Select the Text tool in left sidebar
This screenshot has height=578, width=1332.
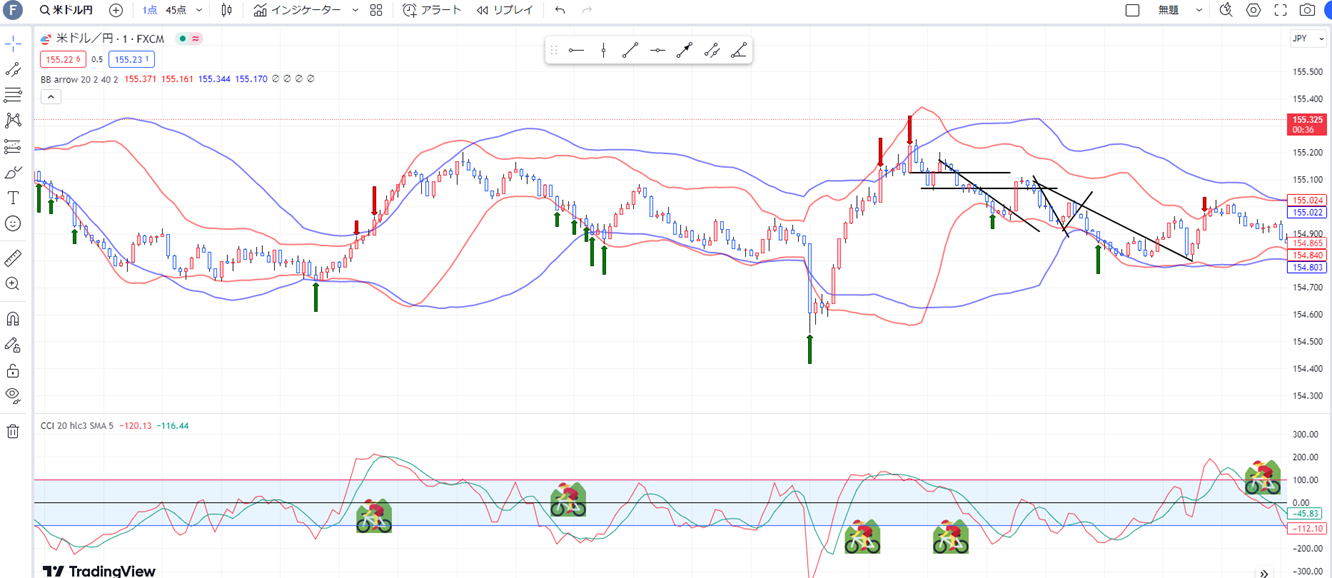pos(13,198)
